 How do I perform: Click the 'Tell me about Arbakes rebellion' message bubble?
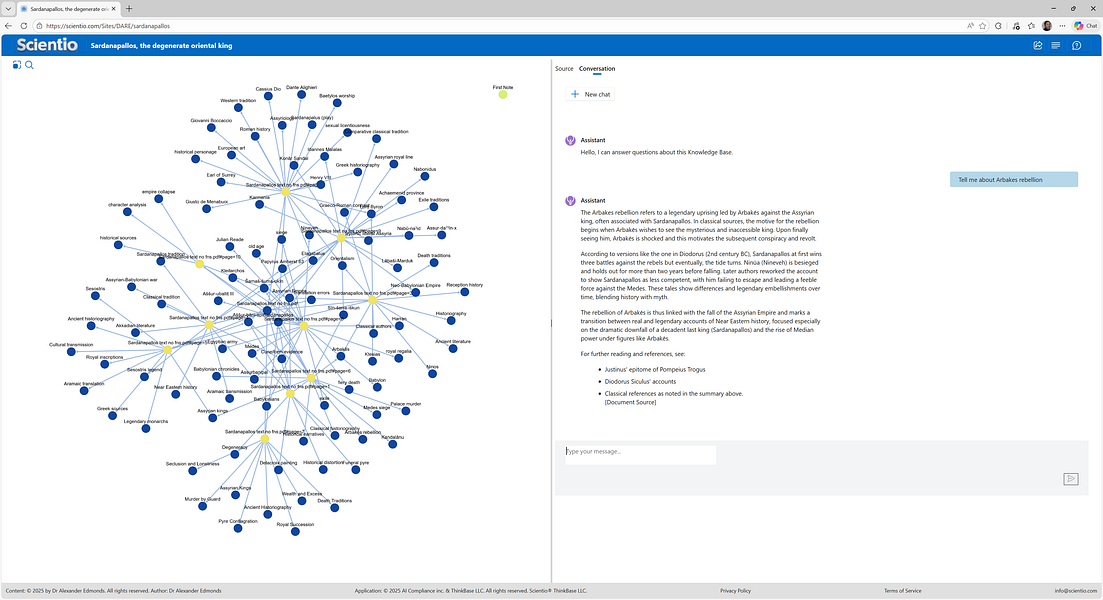click(x=1014, y=179)
